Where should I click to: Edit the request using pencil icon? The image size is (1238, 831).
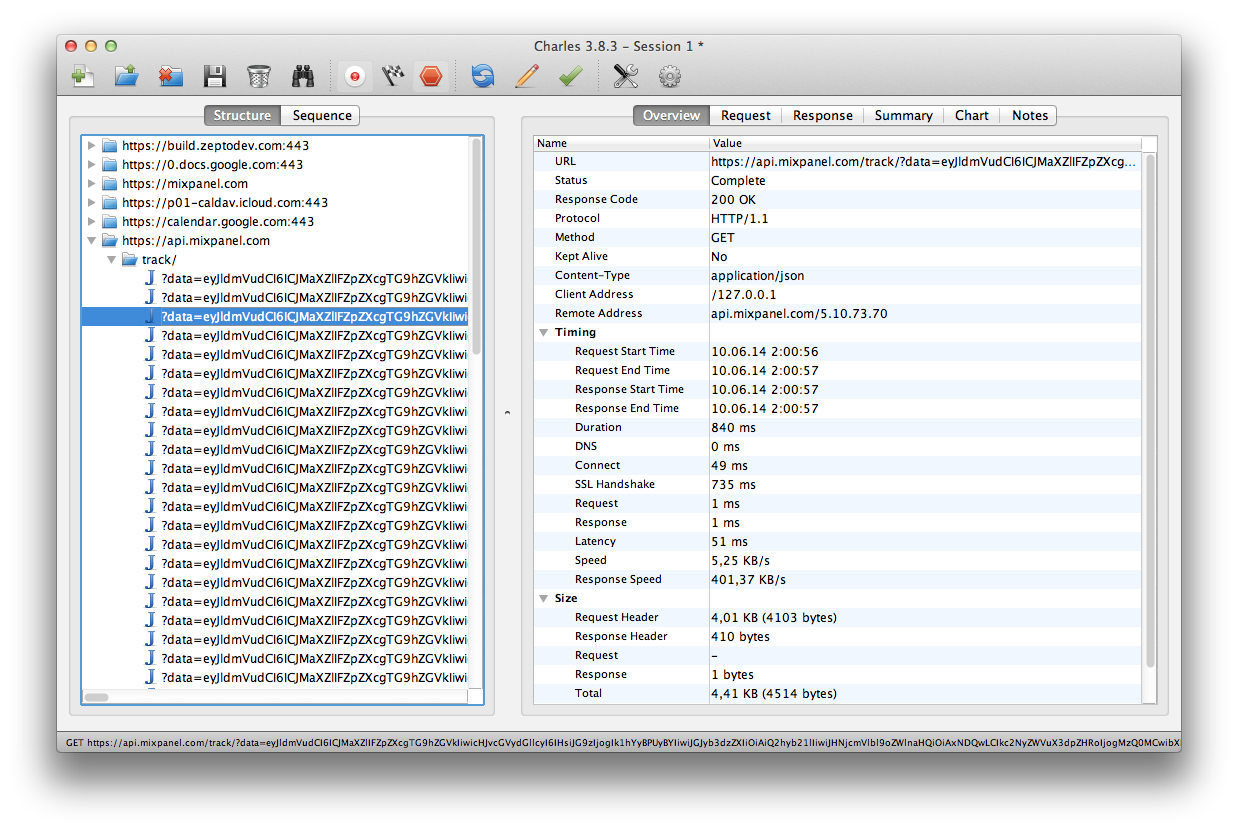pyautogui.click(x=527, y=76)
